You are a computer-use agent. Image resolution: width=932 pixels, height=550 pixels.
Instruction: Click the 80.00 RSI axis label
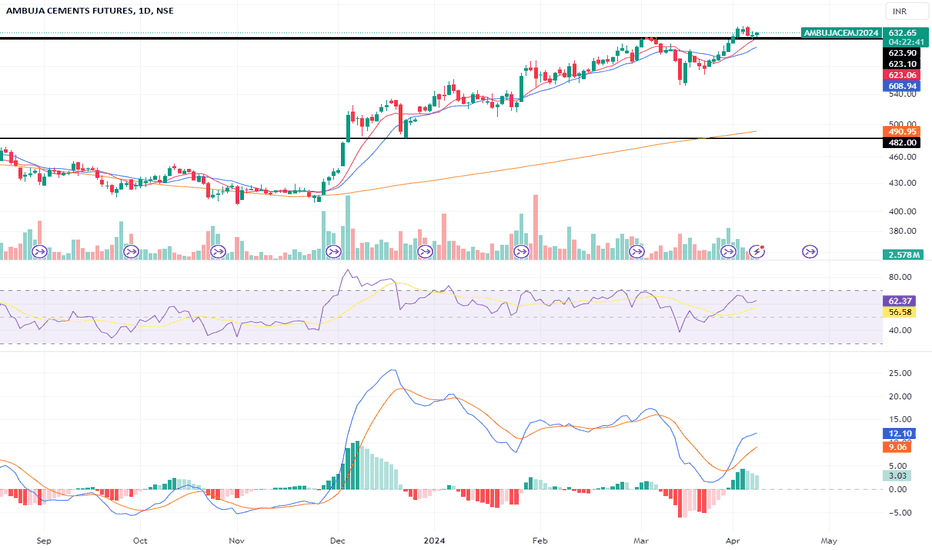pyautogui.click(x=900, y=276)
